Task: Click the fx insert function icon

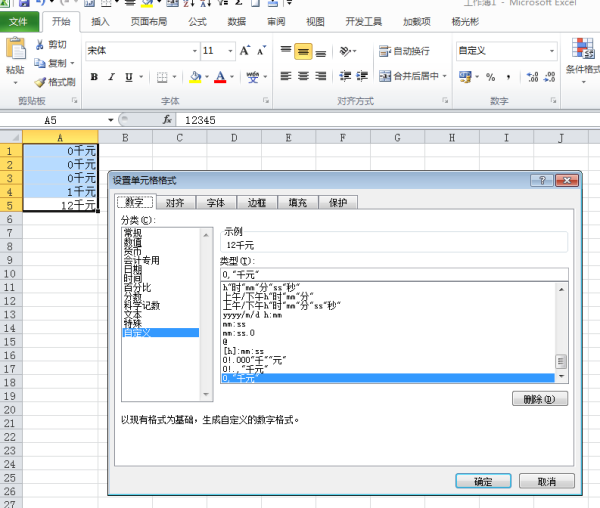Action: pyautogui.click(x=167, y=120)
